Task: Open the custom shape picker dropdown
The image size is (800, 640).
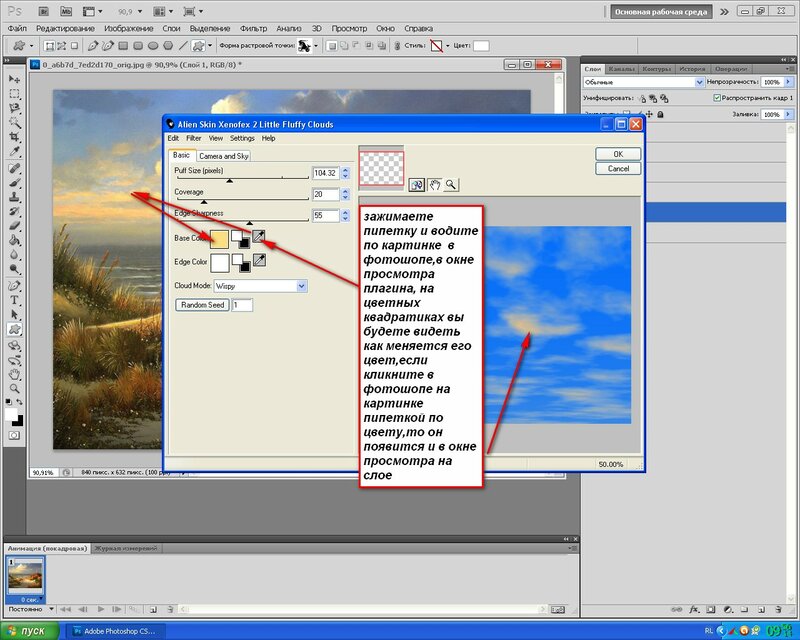Action: click(x=316, y=46)
